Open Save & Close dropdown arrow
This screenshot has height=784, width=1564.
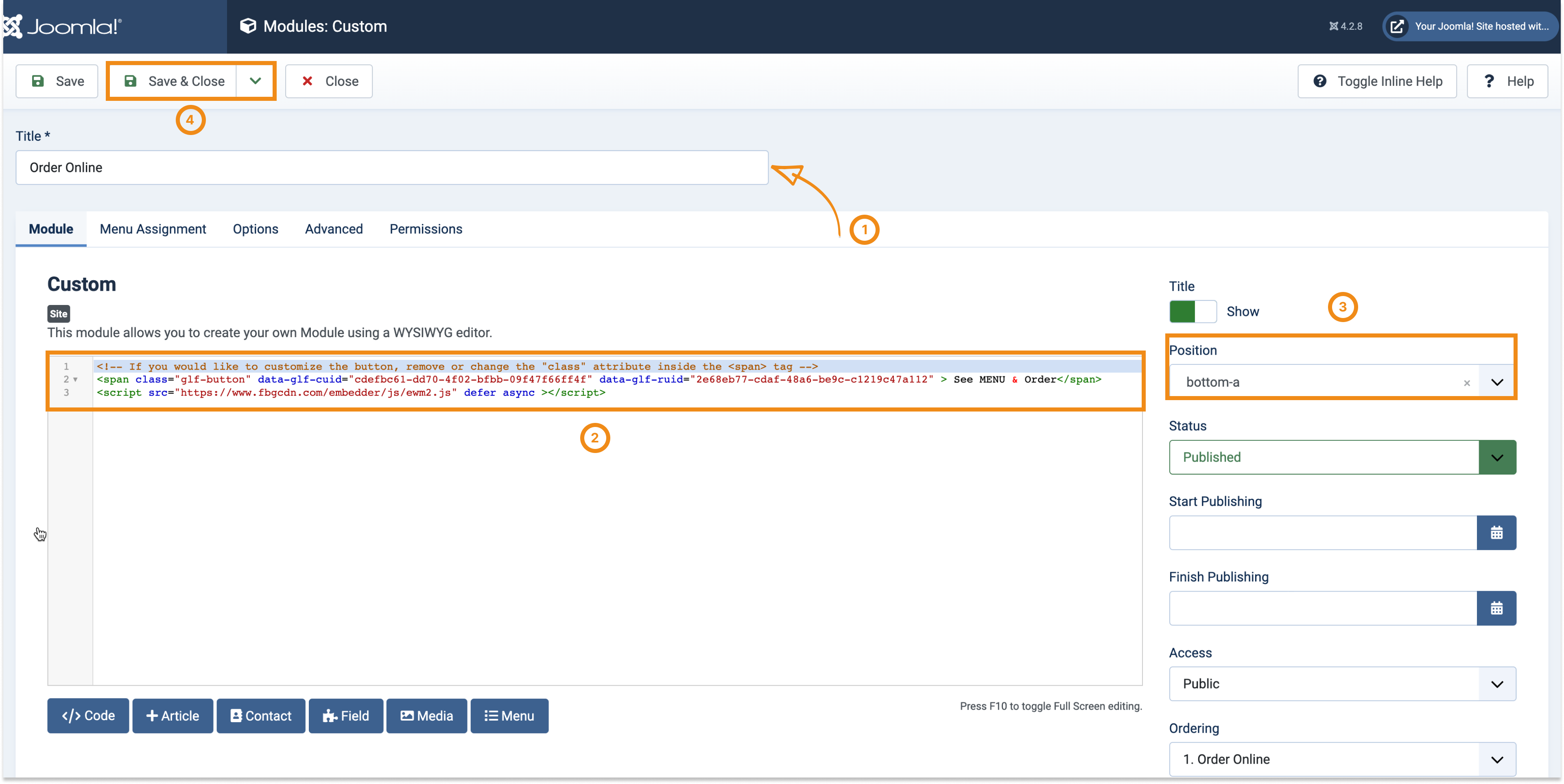click(255, 81)
